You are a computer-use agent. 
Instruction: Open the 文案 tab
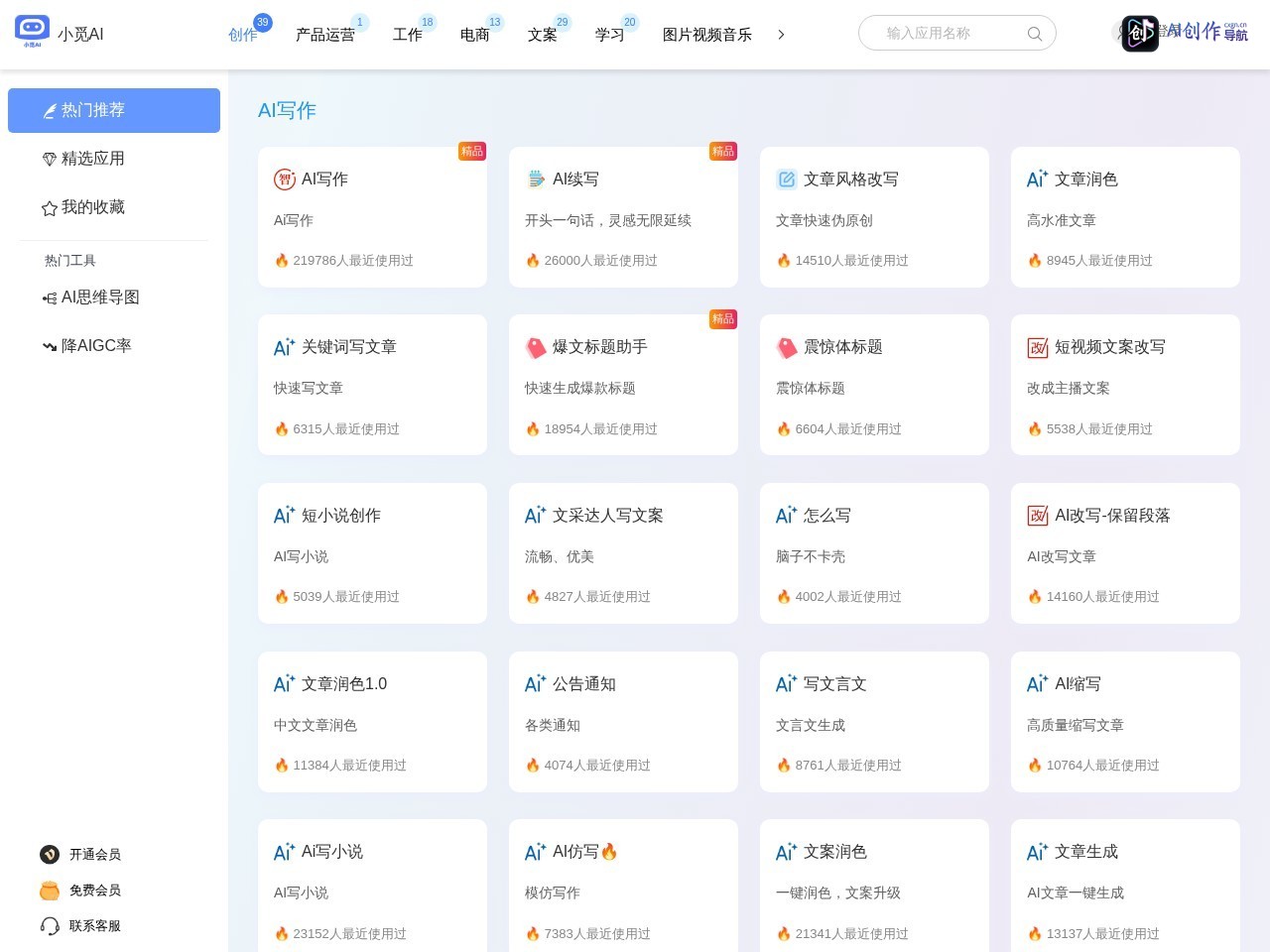pyautogui.click(x=543, y=35)
